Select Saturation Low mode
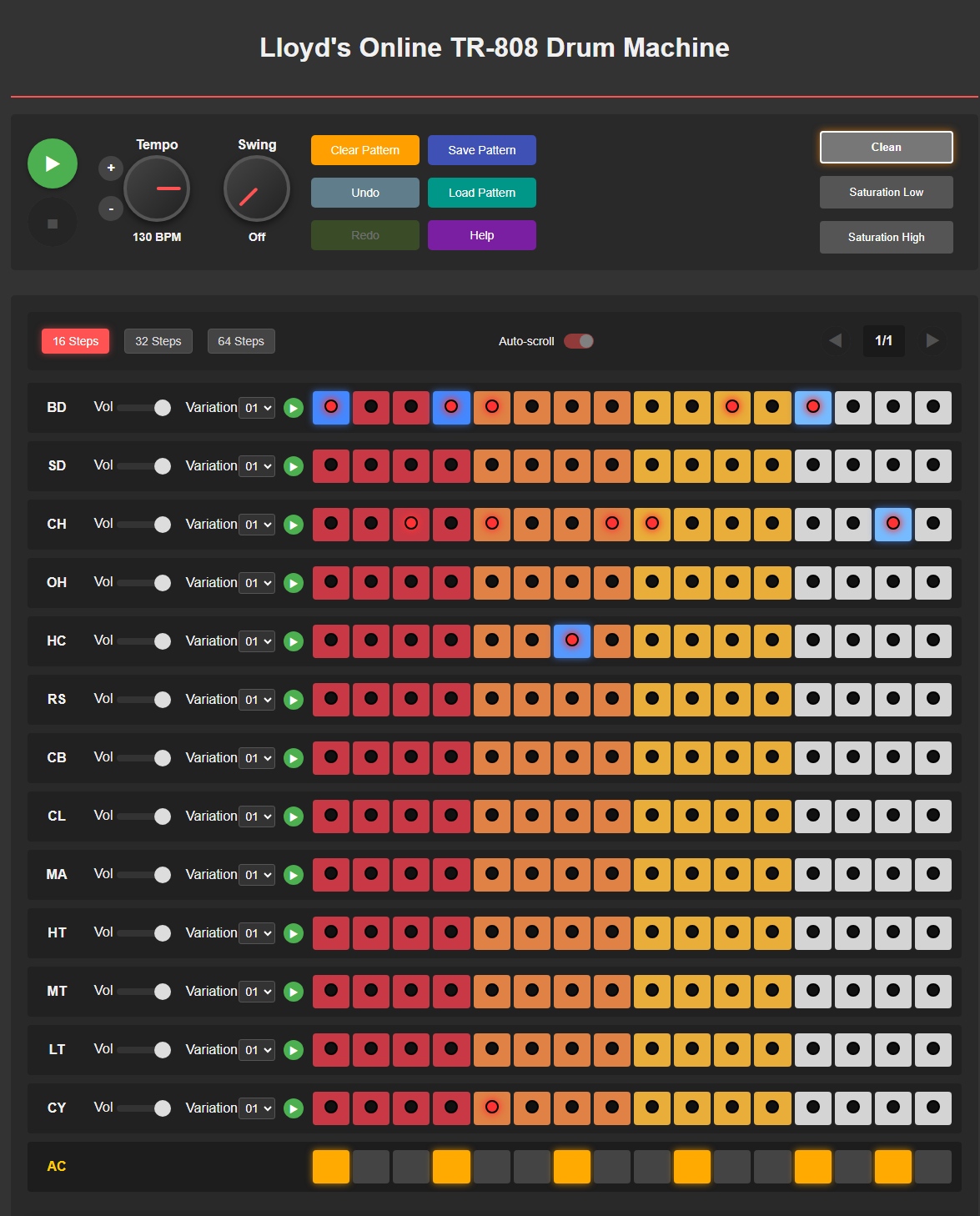The height and width of the screenshot is (1216, 980). (887, 192)
